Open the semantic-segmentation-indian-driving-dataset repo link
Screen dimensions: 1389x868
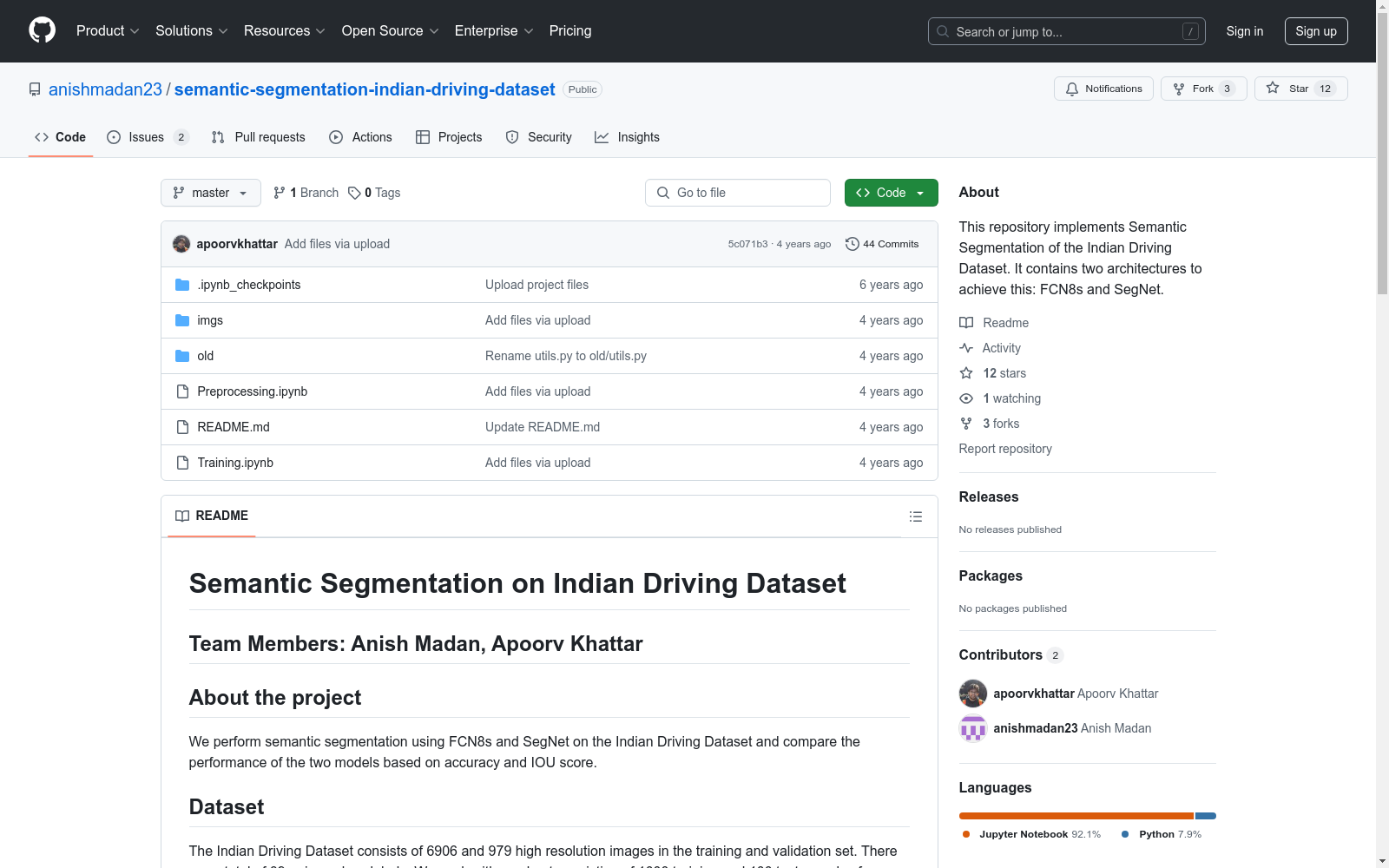[365, 89]
